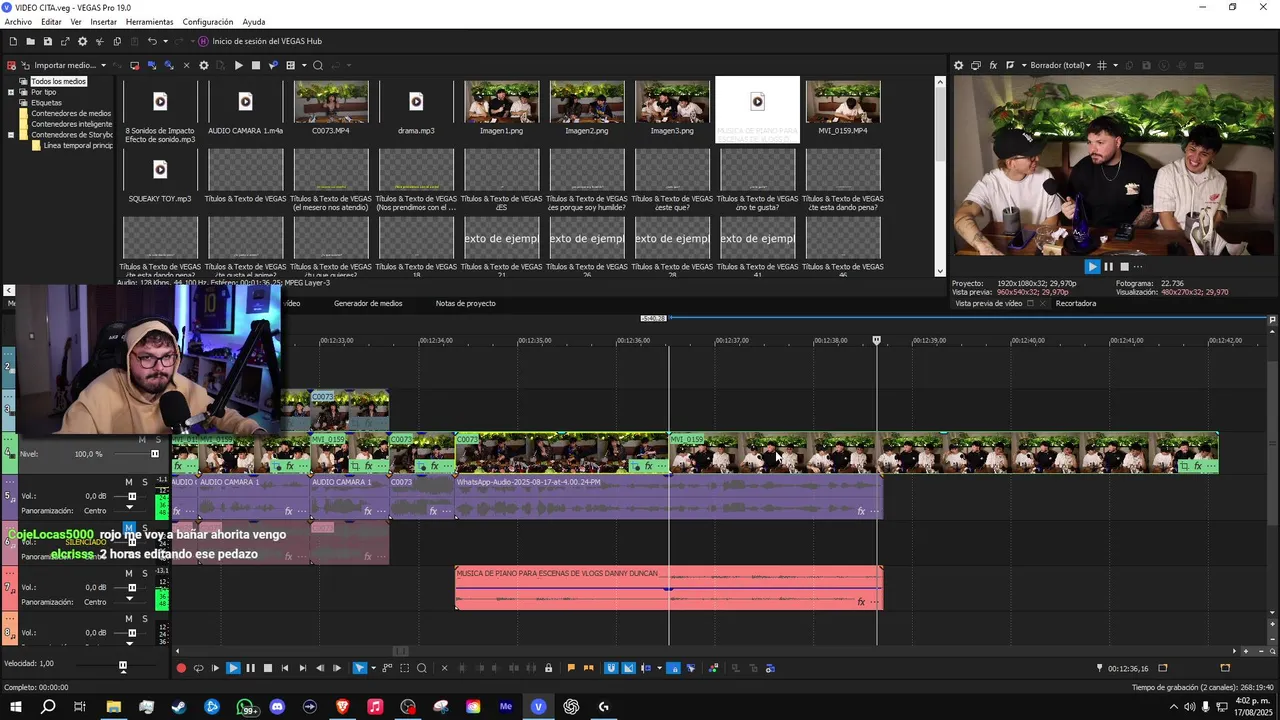Stop timeline playback in the transport bar

267,668
